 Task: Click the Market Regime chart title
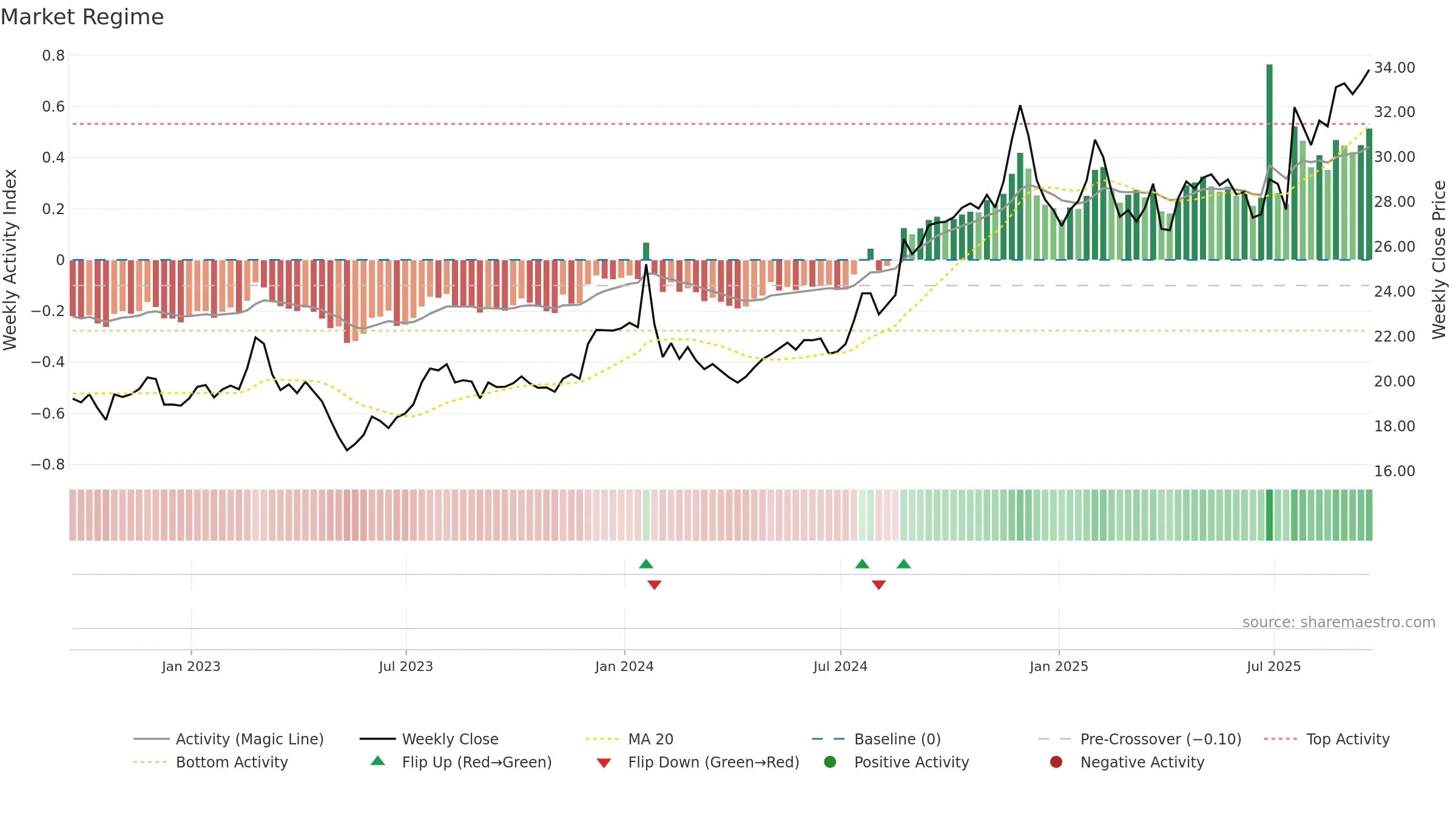coord(82,17)
